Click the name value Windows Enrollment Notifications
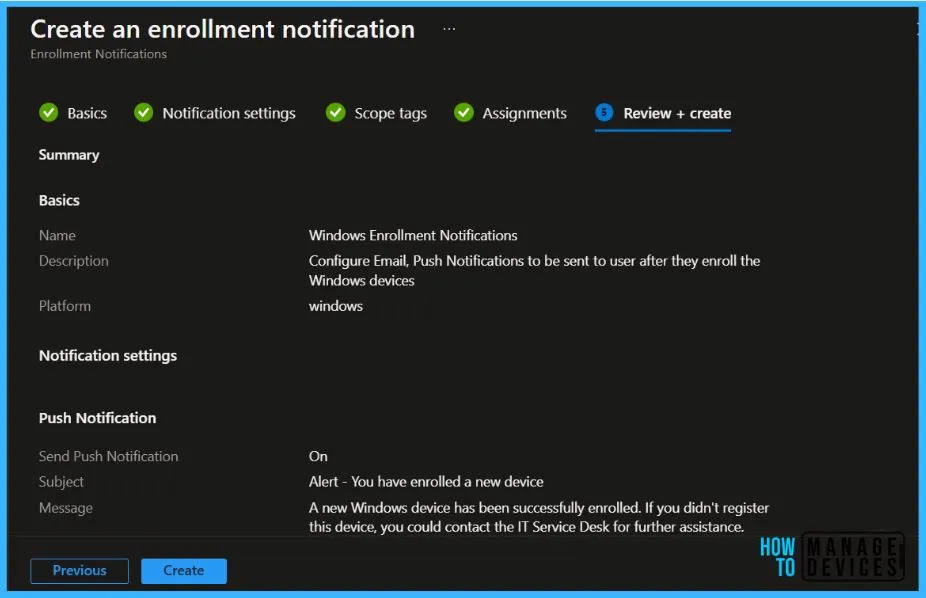 (413, 236)
